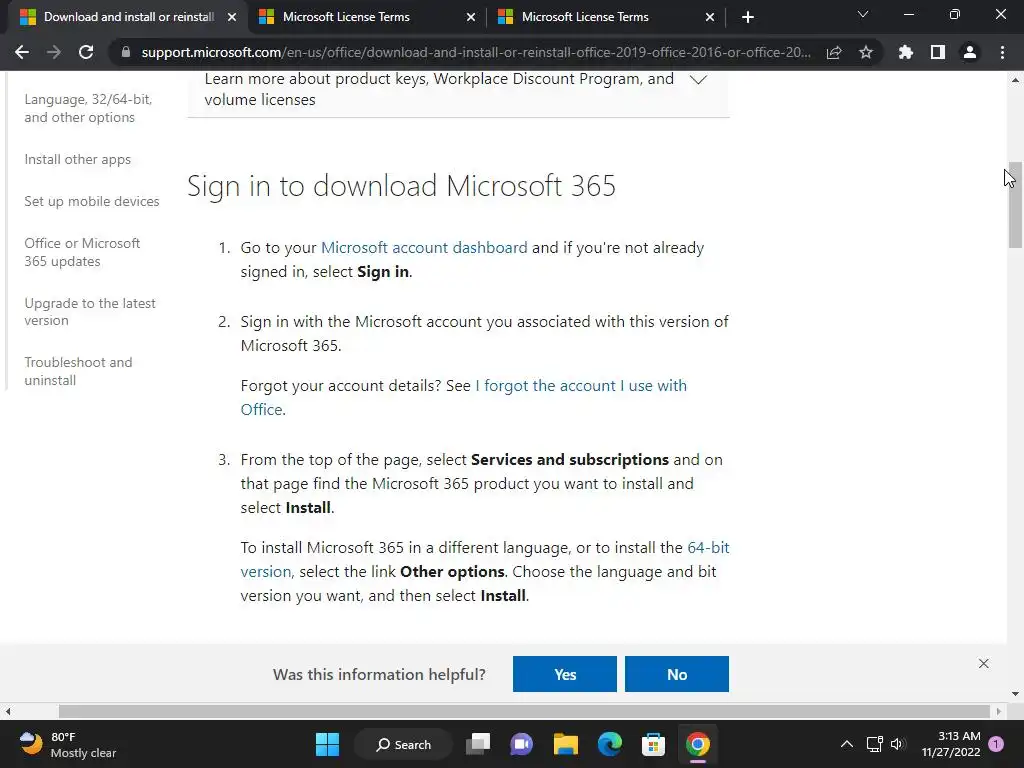Open the taskbar Search box
The image size is (1024, 768).
[403, 744]
